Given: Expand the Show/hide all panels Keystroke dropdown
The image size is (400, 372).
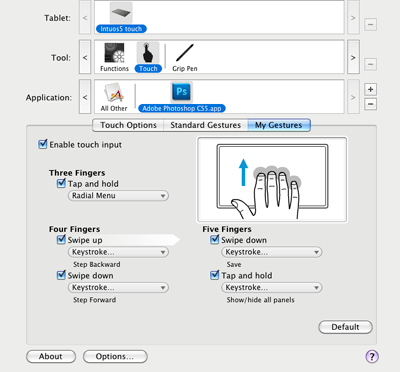Looking at the screenshot, I should tap(272, 287).
